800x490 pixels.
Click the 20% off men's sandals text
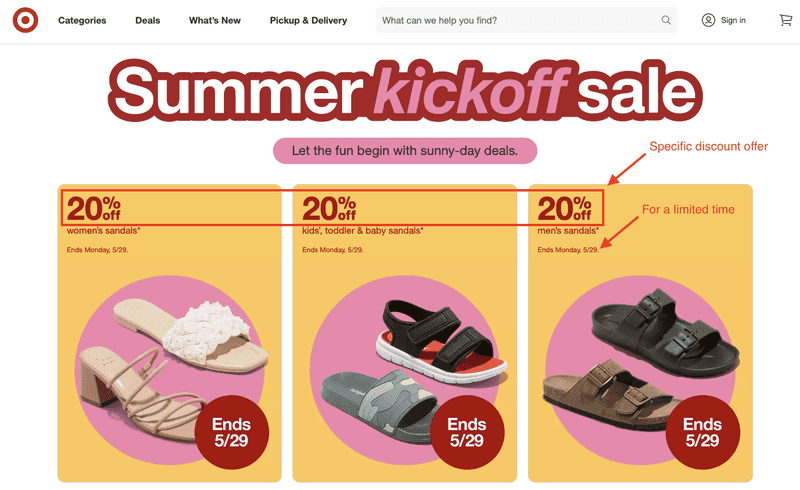tap(568, 215)
